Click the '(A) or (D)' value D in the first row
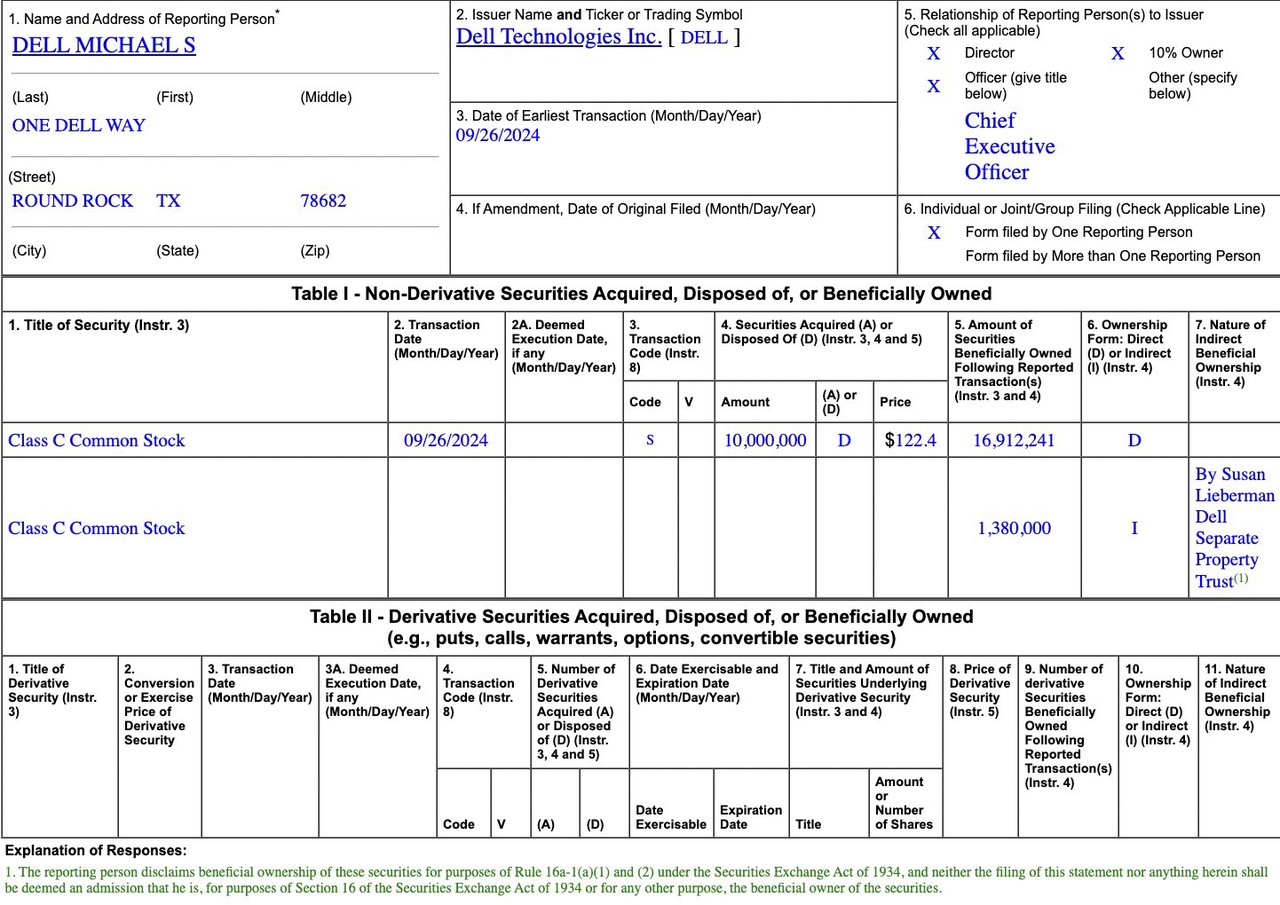The image size is (1280, 905). point(844,441)
